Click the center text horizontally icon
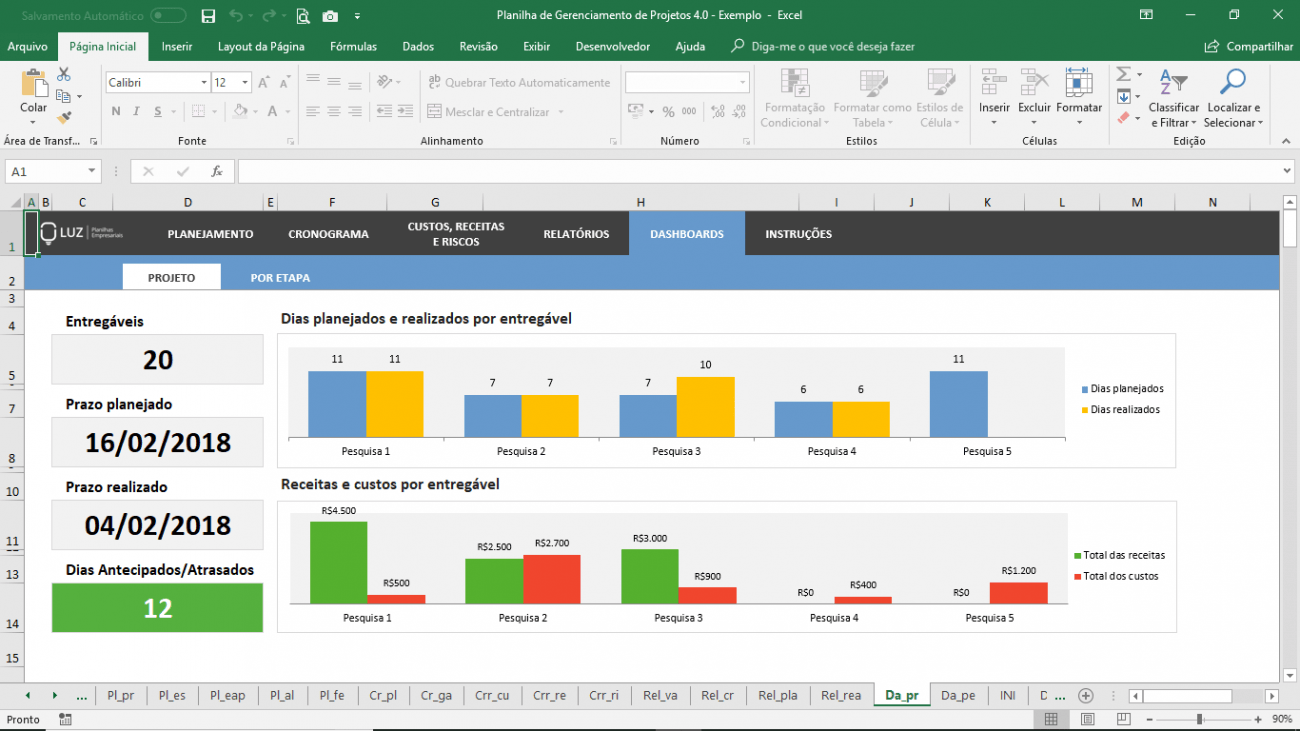 click(x=334, y=112)
